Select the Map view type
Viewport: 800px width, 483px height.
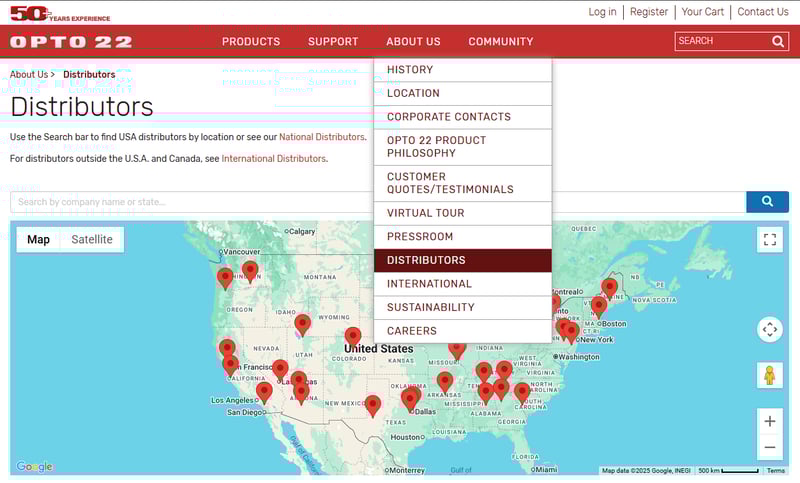tap(38, 240)
